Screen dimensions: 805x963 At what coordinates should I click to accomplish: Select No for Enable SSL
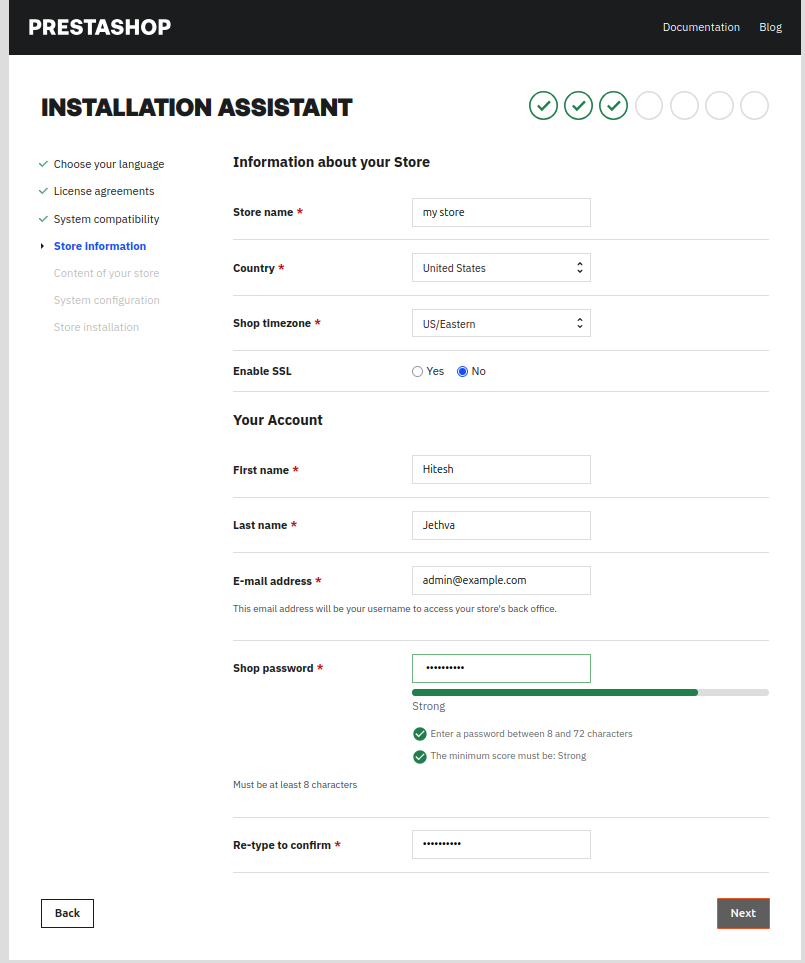point(462,371)
